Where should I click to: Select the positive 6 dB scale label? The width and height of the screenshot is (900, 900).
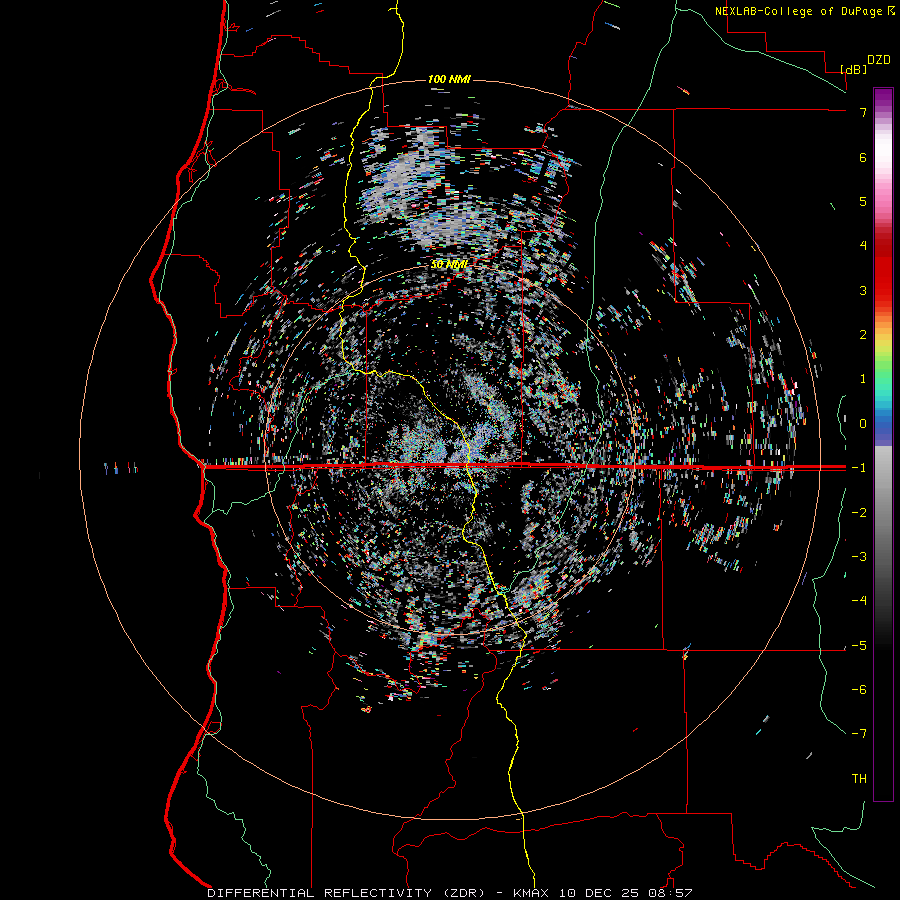(x=863, y=157)
